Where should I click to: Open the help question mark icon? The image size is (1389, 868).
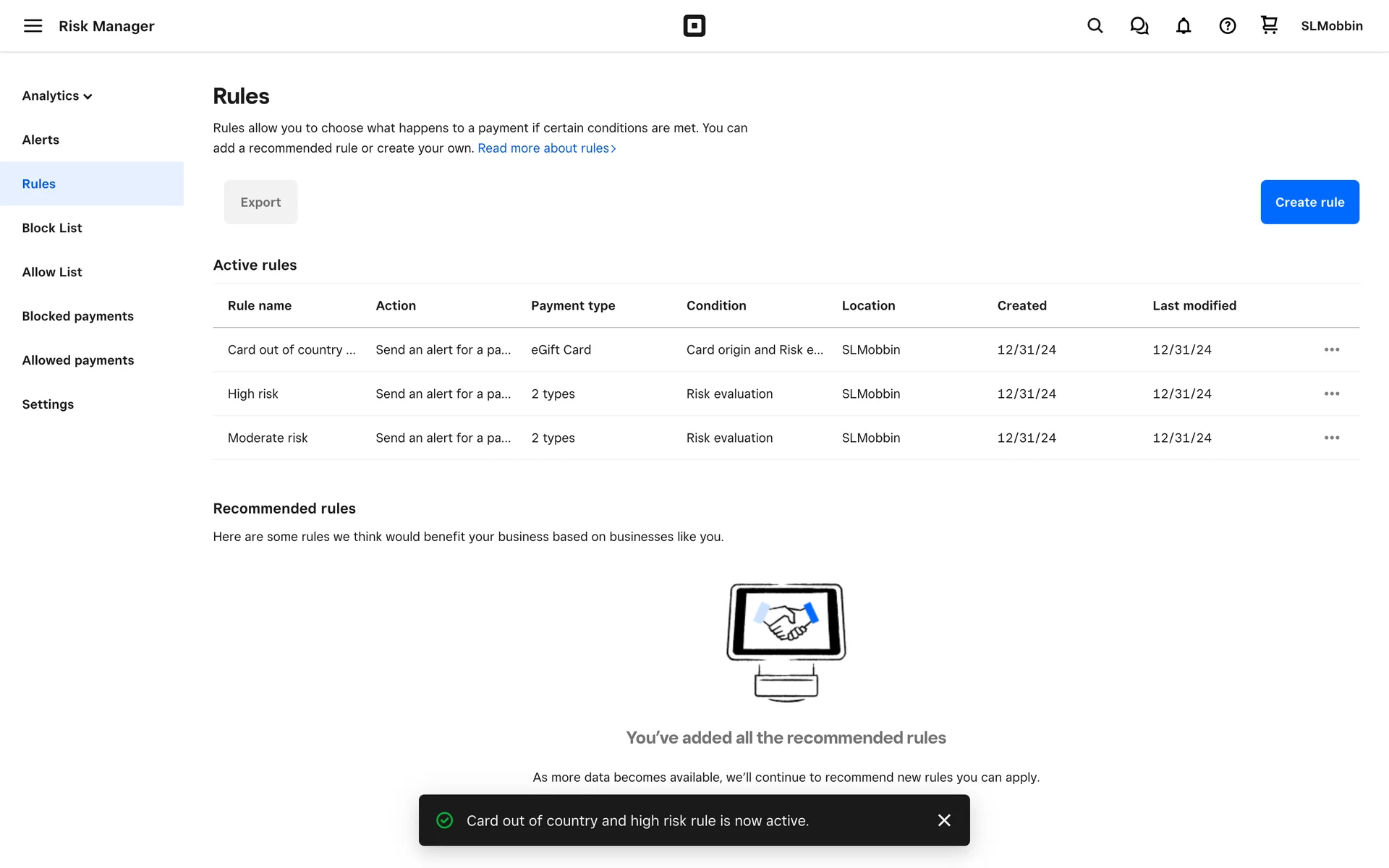pyautogui.click(x=1227, y=26)
